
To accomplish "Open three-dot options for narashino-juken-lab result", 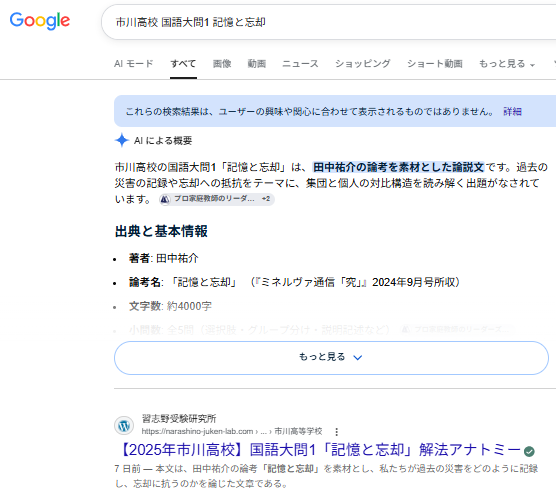I will [337, 432].
